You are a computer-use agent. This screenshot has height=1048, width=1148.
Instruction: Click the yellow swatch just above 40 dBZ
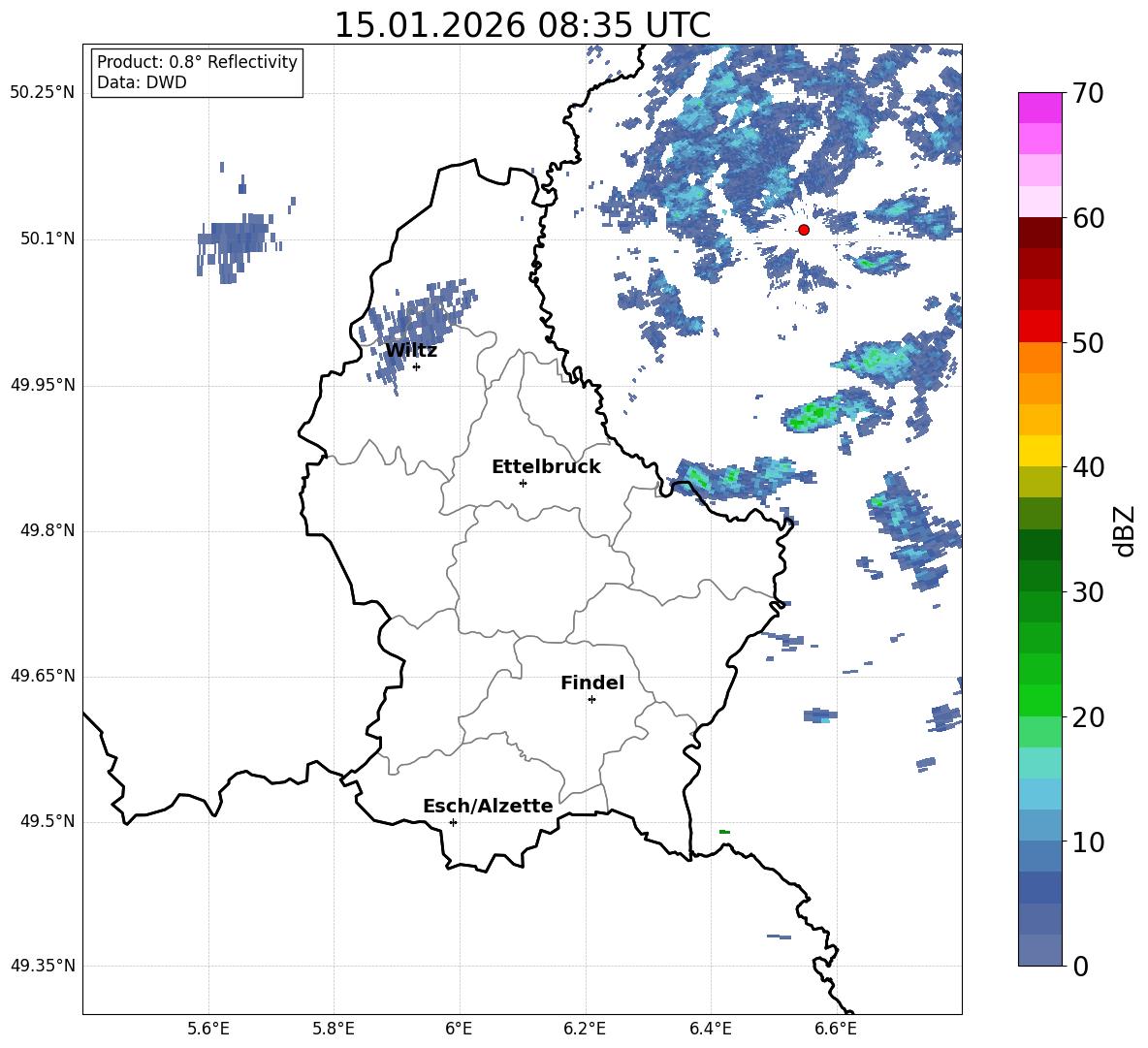click(1039, 451)
